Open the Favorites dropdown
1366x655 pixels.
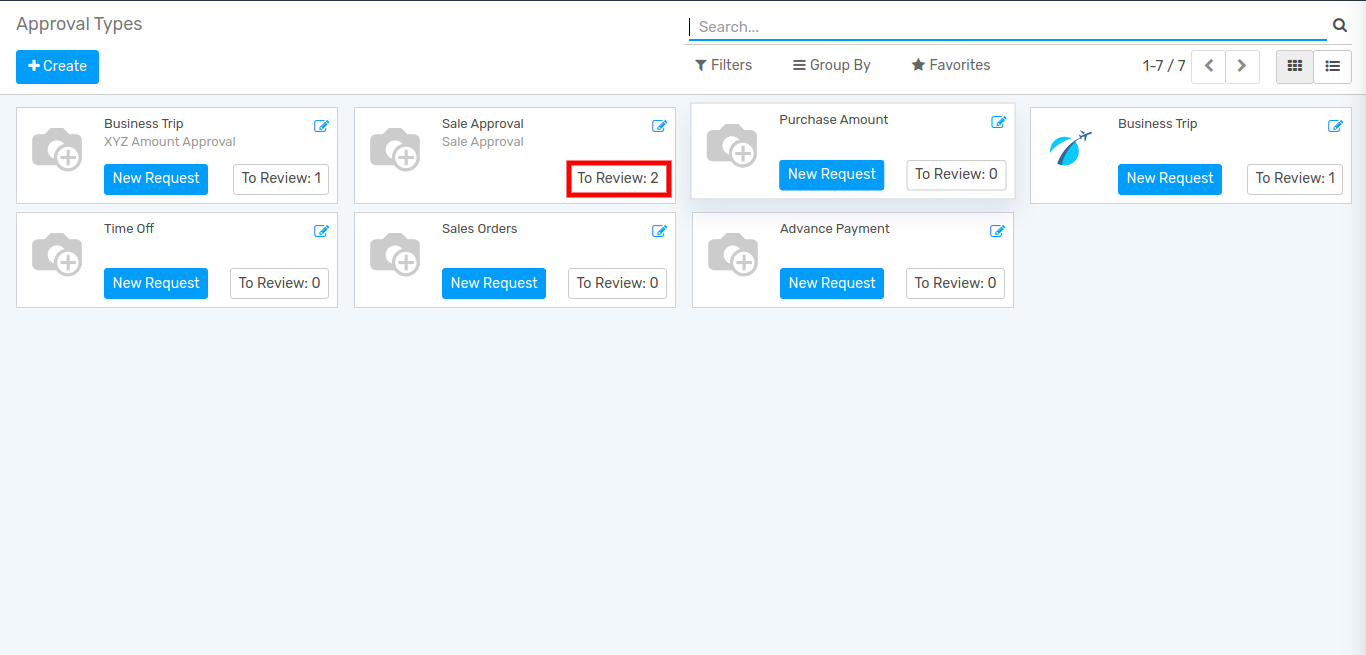pyautogui.click(x=950, y=65)
